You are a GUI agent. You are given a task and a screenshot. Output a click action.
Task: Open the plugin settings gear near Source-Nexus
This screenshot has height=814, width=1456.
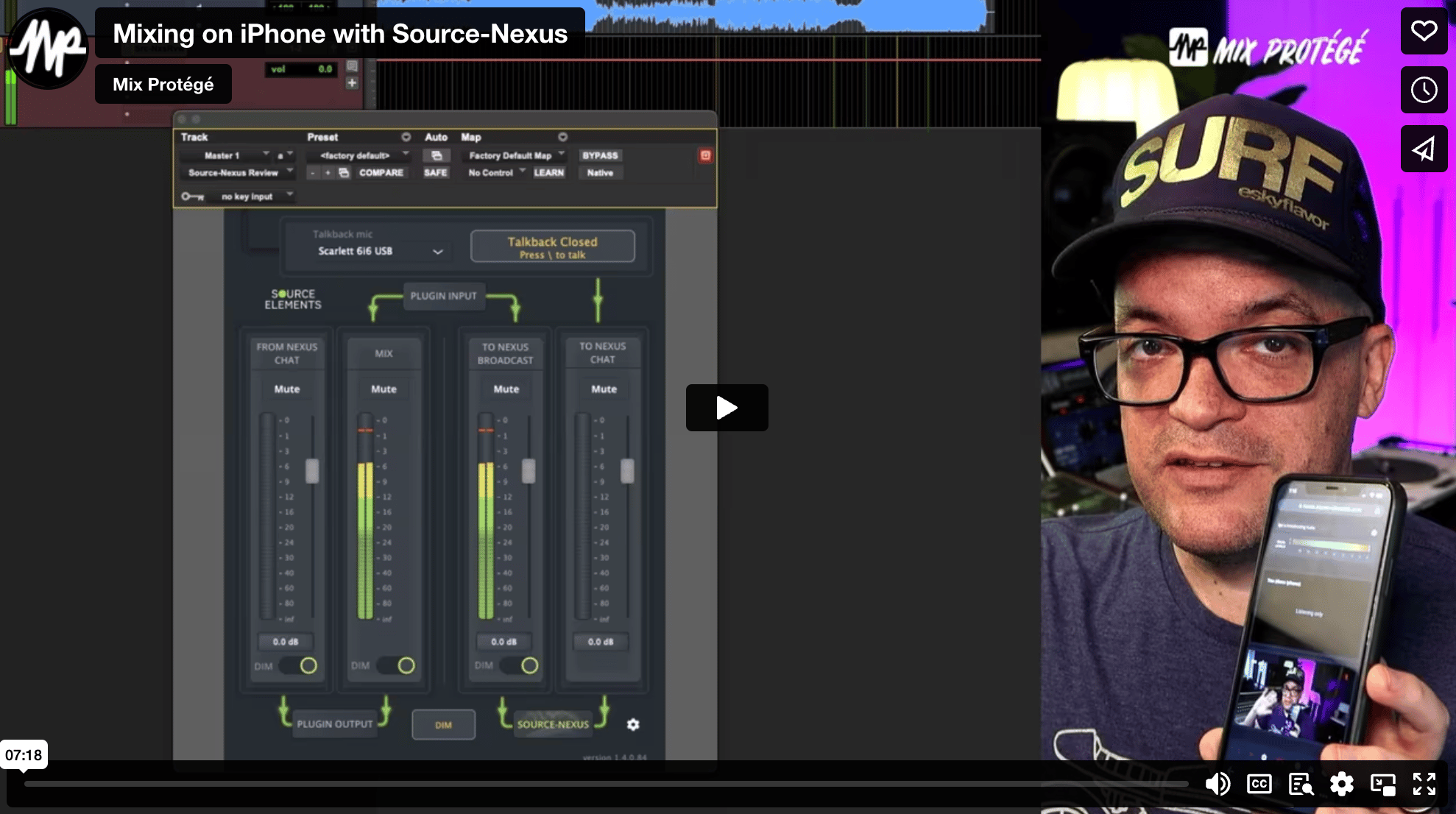[x=632, y=724]
